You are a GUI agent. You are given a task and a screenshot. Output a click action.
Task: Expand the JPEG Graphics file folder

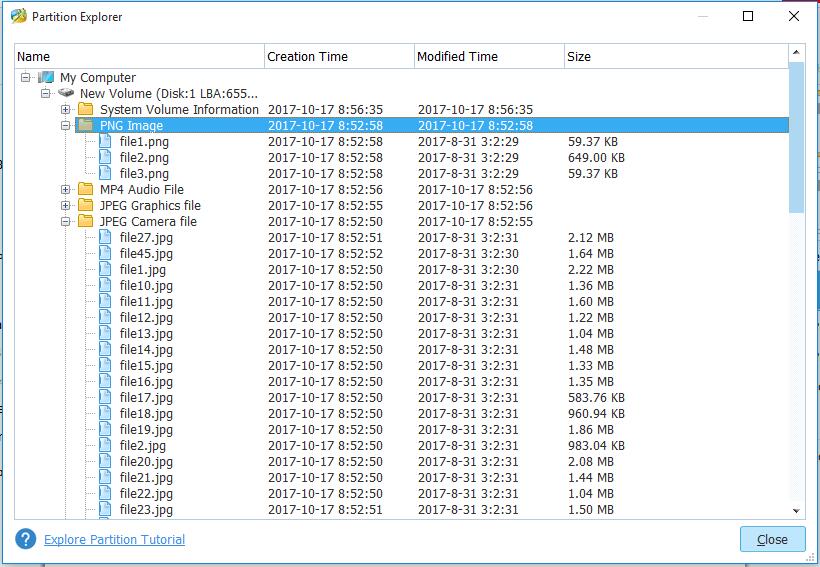pos(66,206)
